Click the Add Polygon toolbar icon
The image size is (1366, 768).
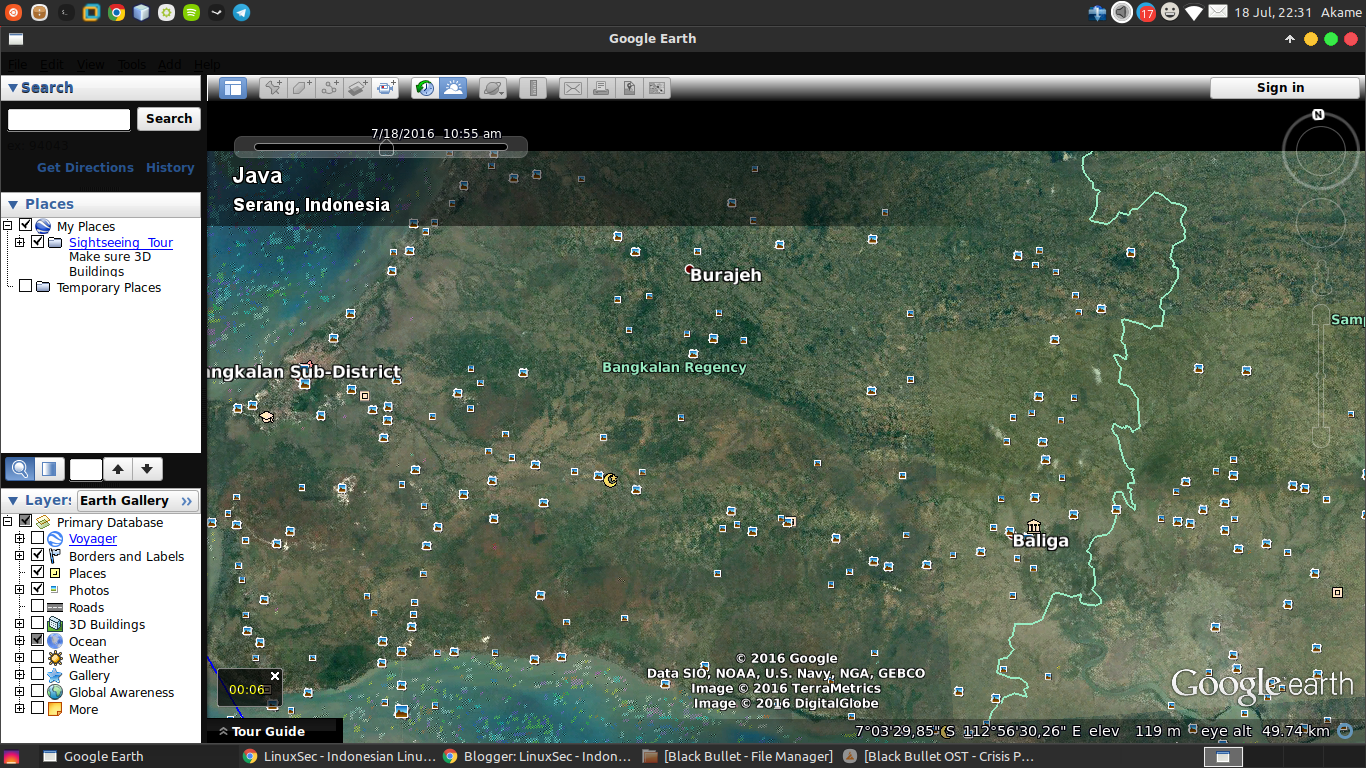301,88
